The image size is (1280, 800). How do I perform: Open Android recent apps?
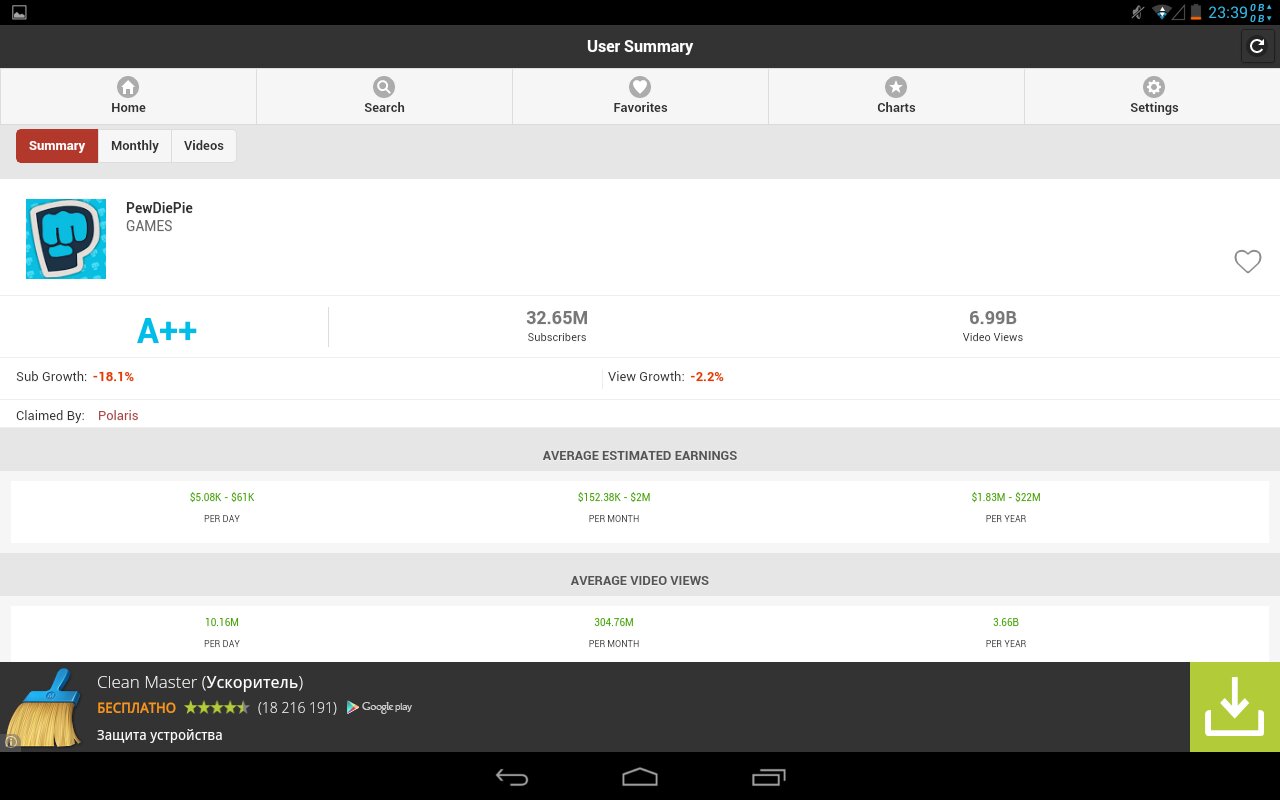[x=768, y=777]
